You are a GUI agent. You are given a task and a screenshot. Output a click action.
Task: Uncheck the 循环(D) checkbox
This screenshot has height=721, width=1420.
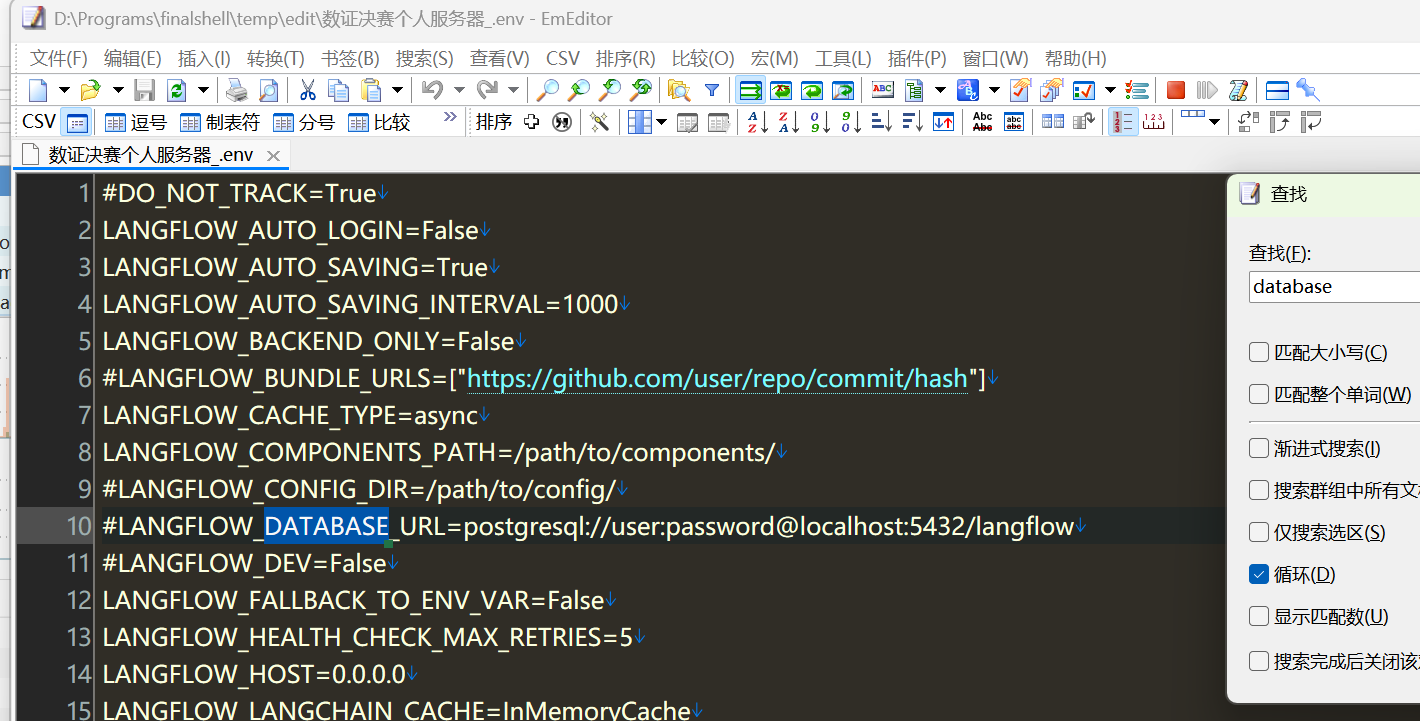coord(1259,574)
